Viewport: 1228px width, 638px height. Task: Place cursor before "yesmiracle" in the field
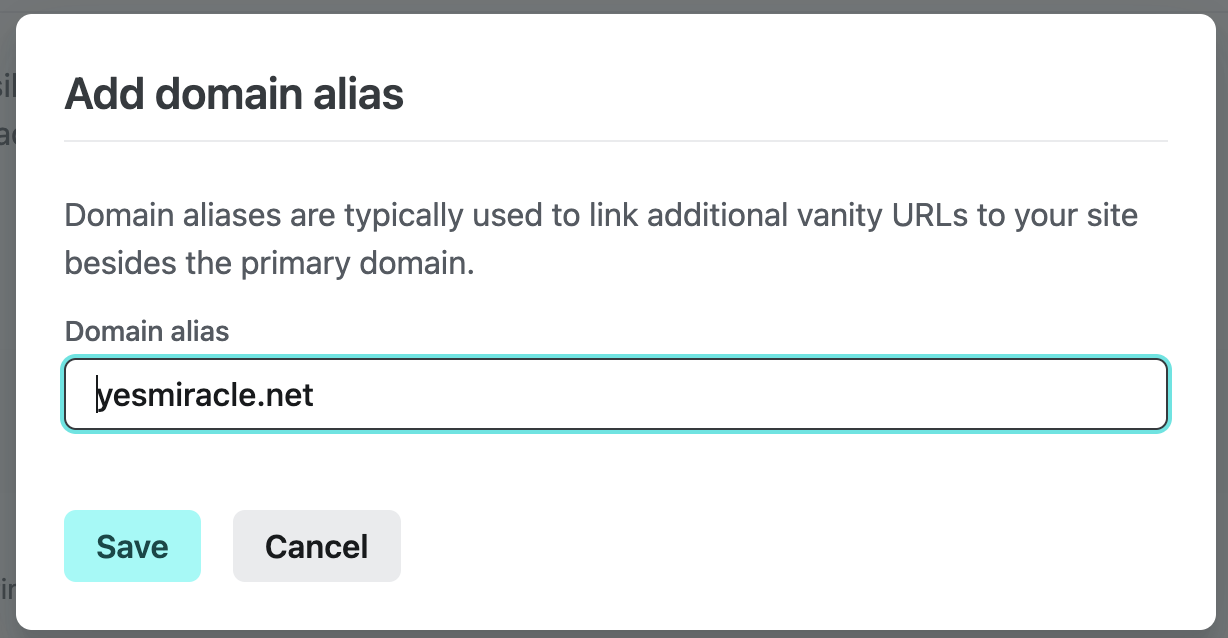coord(96,395)
